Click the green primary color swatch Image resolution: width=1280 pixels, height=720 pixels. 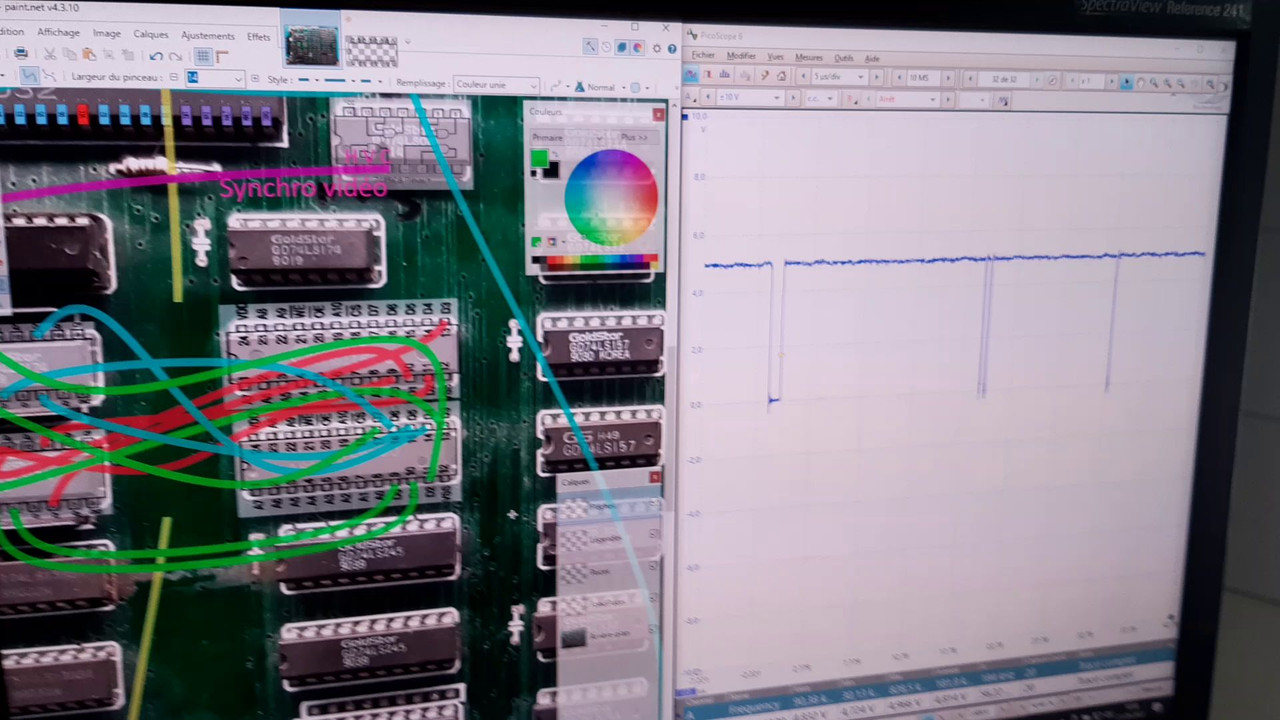click(540, 158)
